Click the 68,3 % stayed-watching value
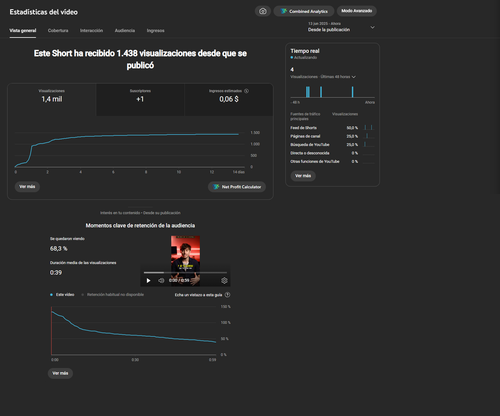 click(59, 249)
